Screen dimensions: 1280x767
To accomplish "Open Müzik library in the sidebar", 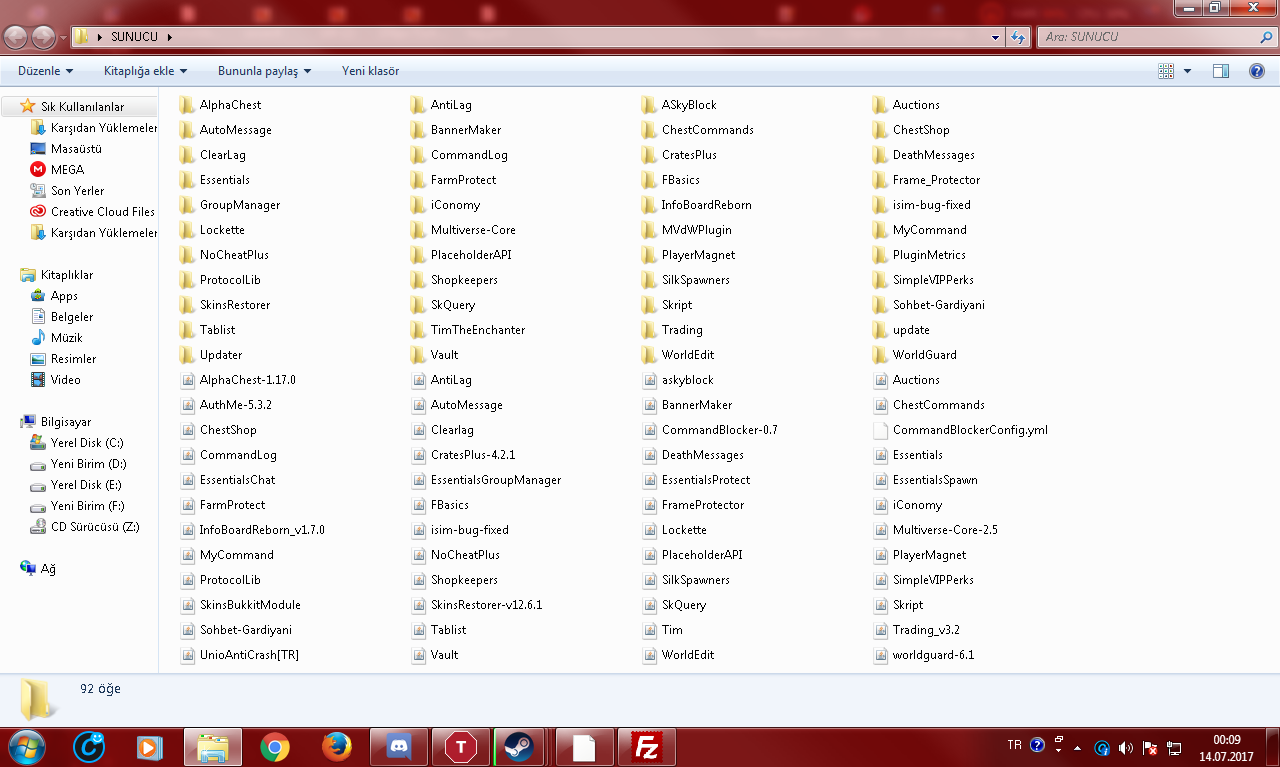I will 66,338.
